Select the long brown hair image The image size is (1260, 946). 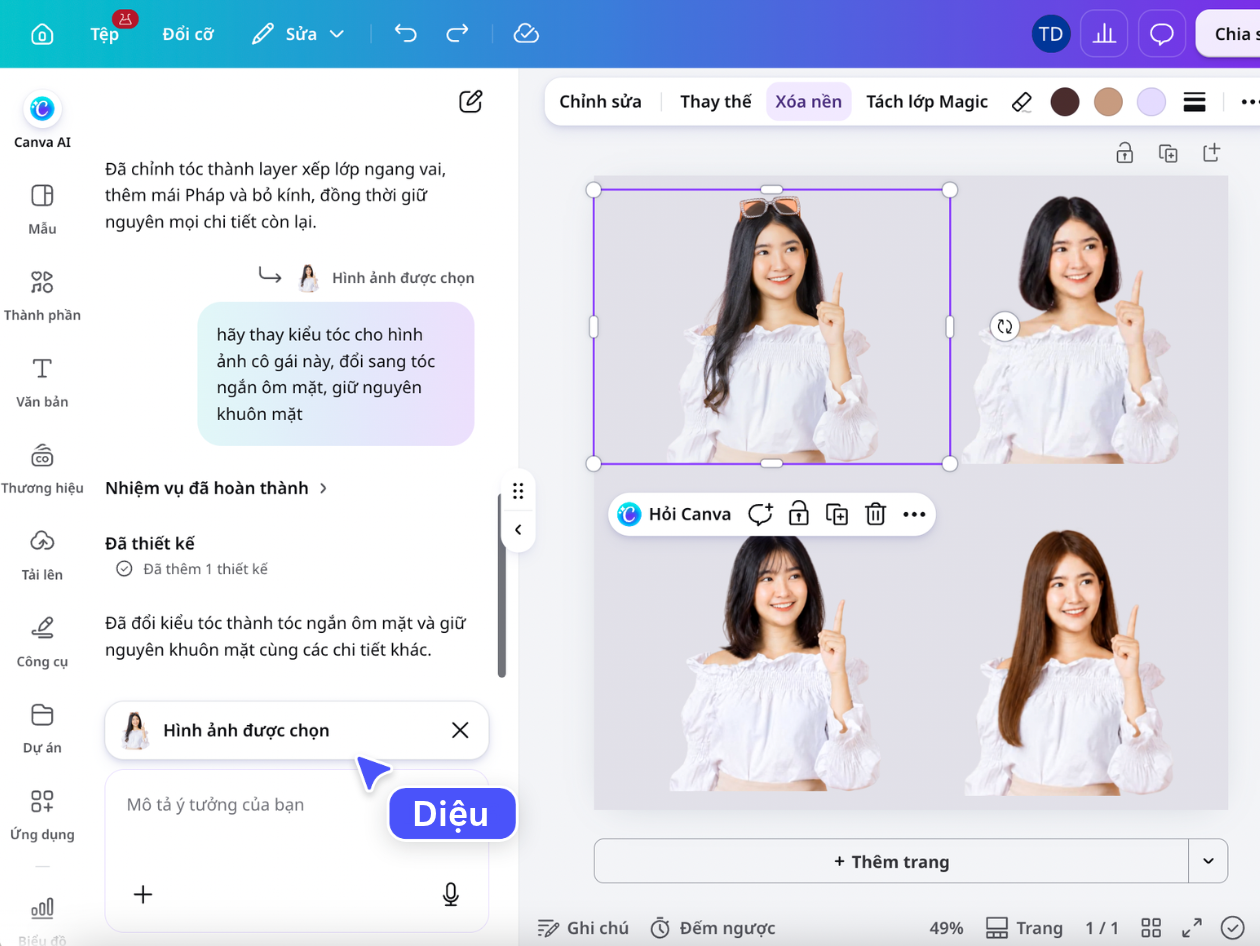[x=1070, y=662]
